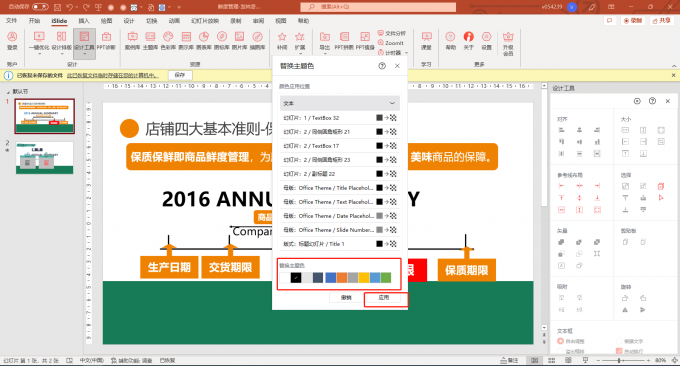Open the 图示库 diagram library
680x366 pixels.
point(186,41)
